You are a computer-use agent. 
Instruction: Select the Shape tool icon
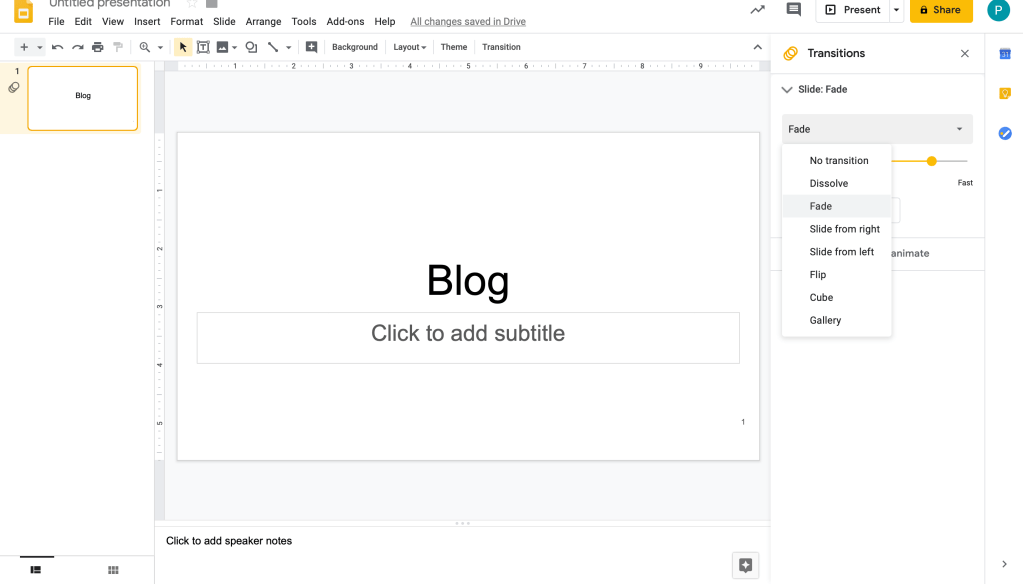point(251,47)
